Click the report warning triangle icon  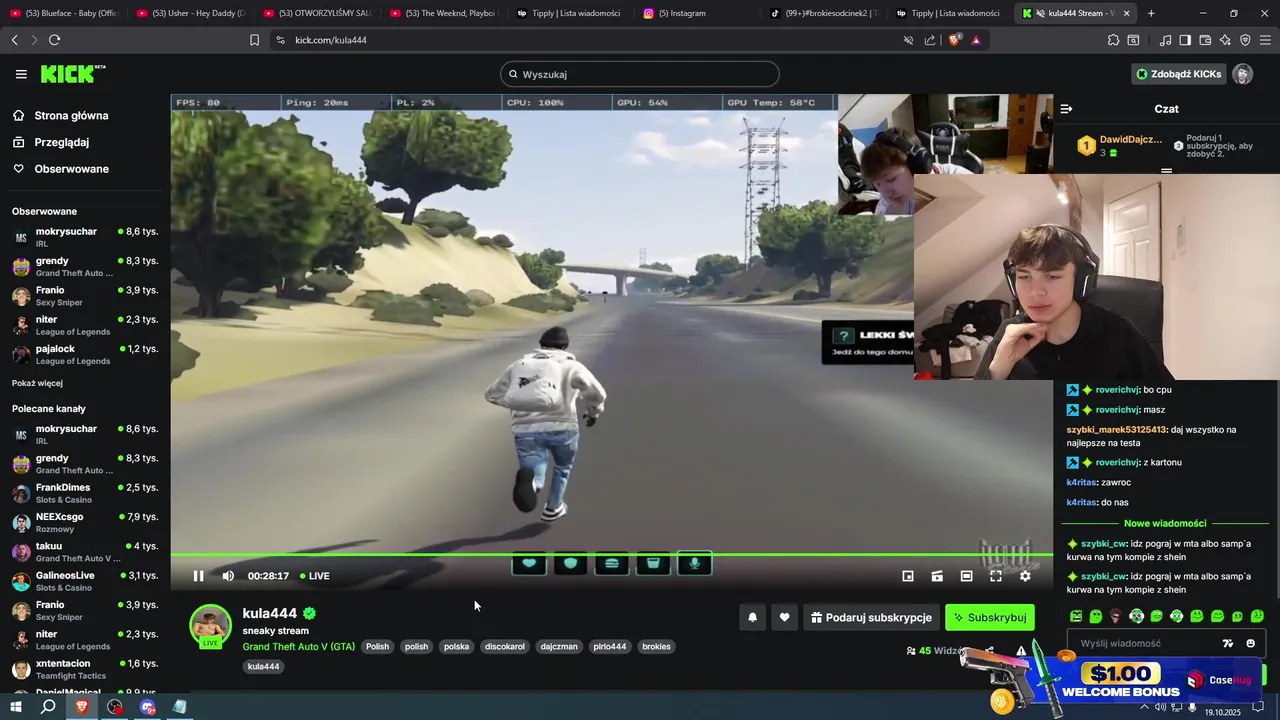[x=1021, y=651]
